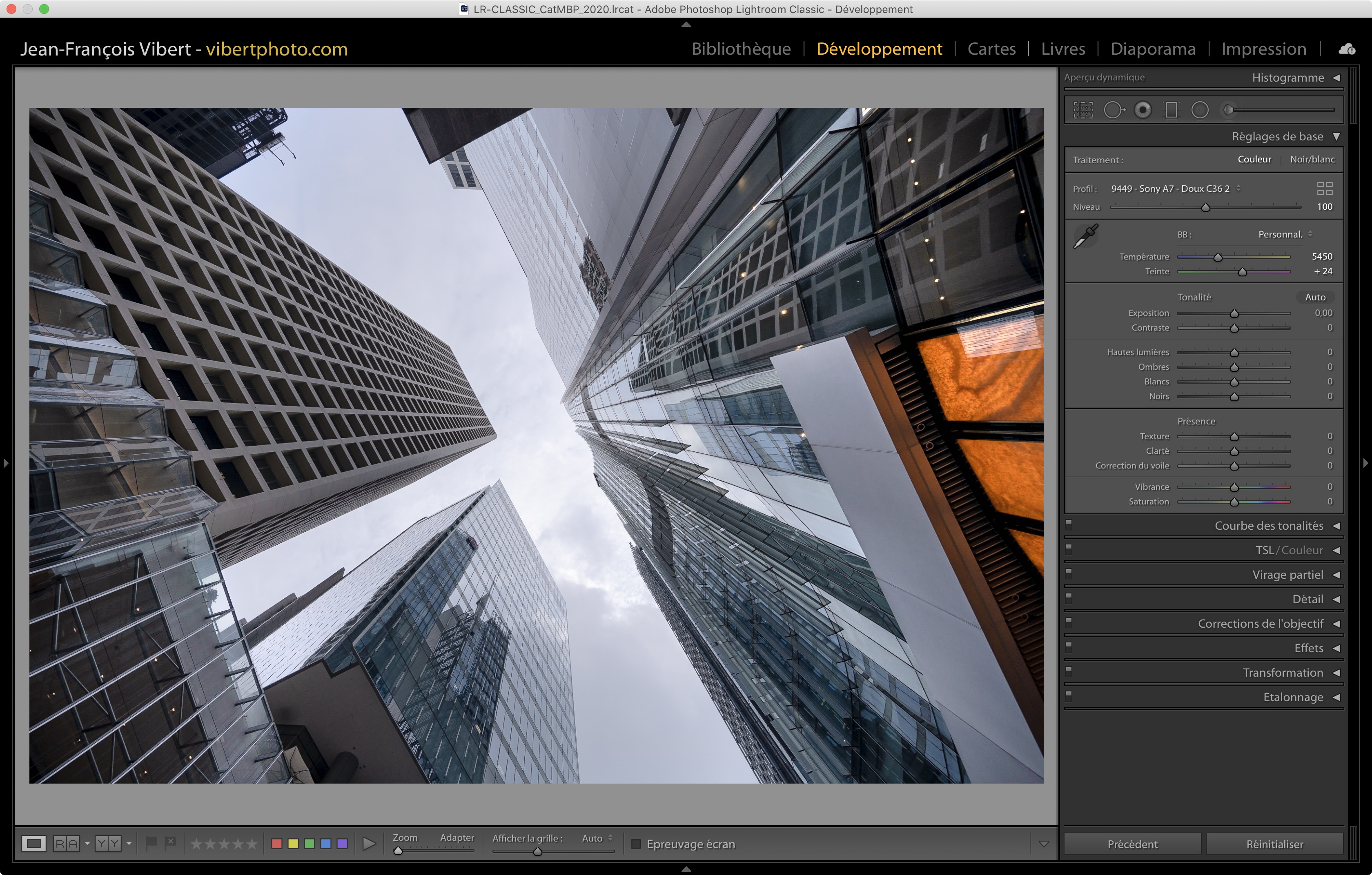Enable Epreuvage écran checkbox
The image size is (1372, 875).
point(637,844)
